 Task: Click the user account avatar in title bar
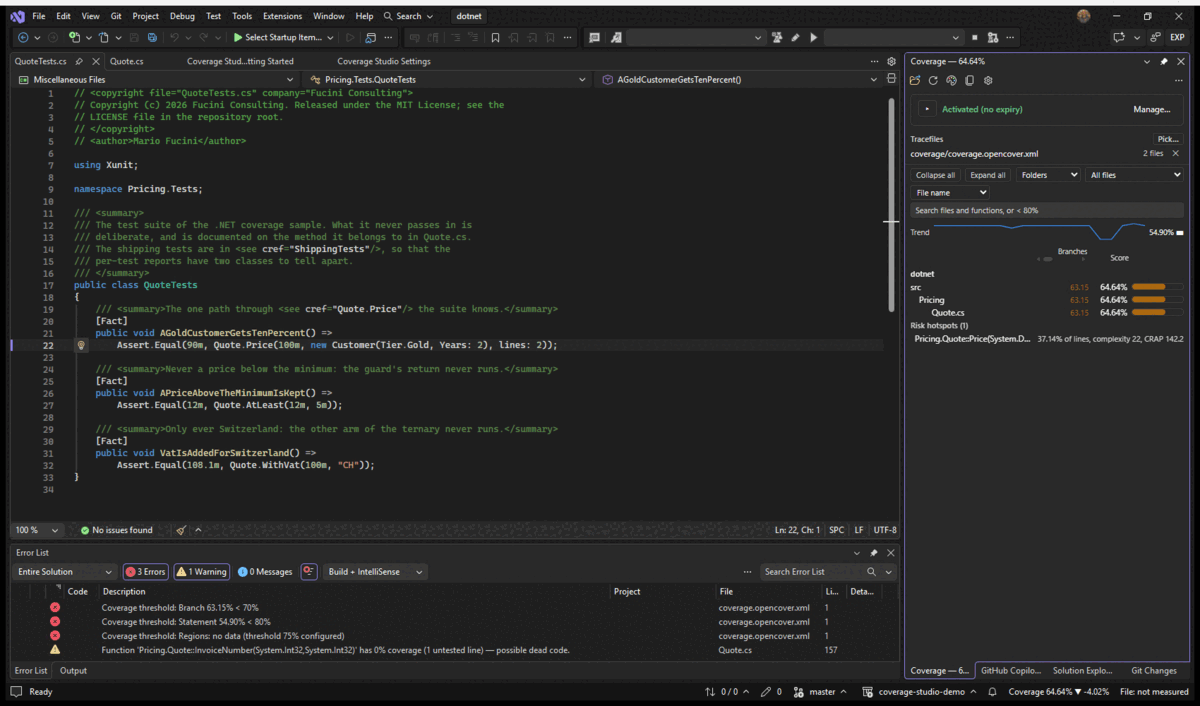pos(1084,16)
